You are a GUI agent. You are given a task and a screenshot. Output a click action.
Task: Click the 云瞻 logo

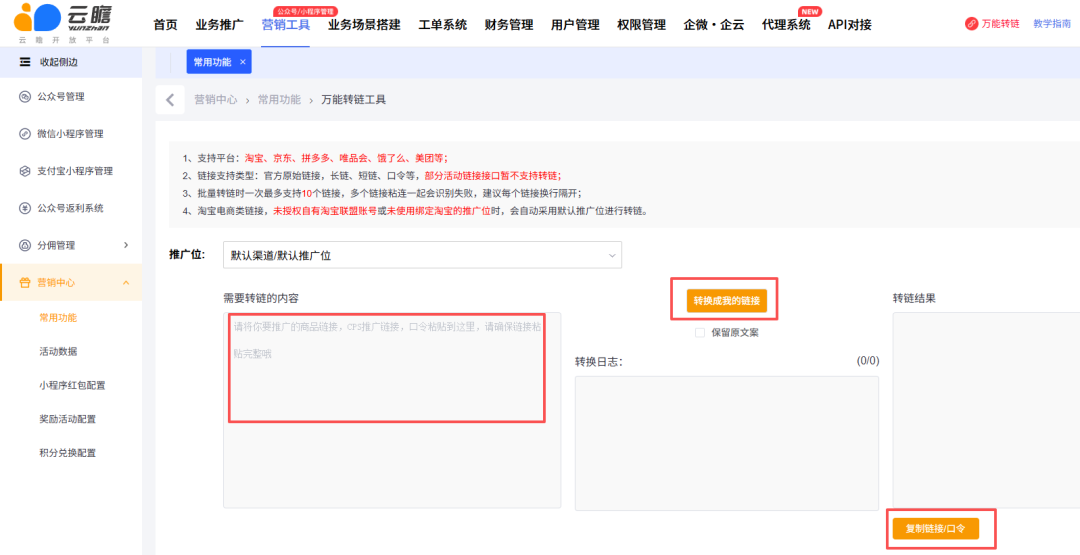coord(62,23)
